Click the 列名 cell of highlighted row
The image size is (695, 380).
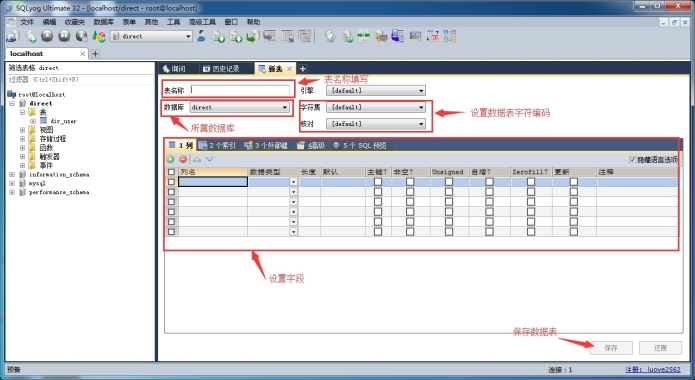tap(213, 182)
